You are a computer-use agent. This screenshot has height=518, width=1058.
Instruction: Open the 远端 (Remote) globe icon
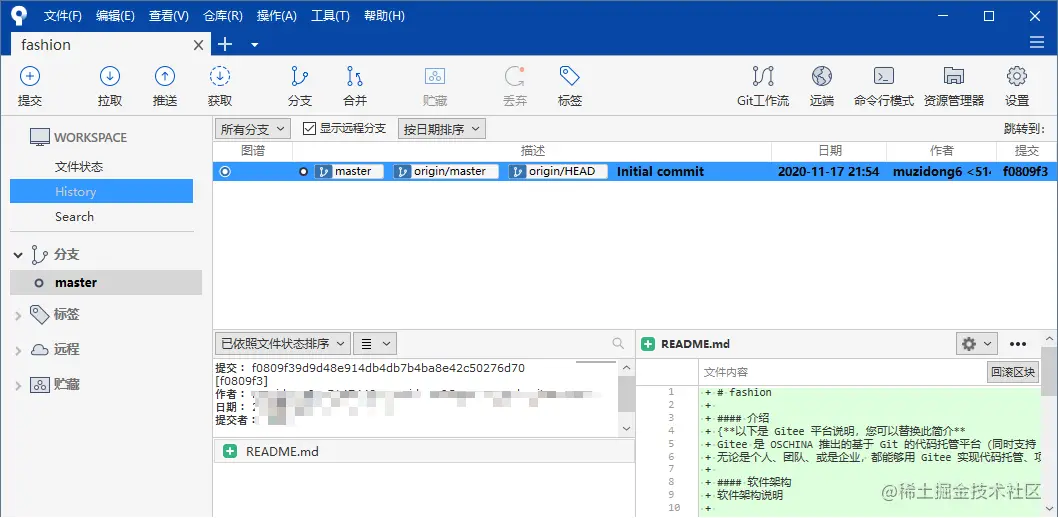821,76
